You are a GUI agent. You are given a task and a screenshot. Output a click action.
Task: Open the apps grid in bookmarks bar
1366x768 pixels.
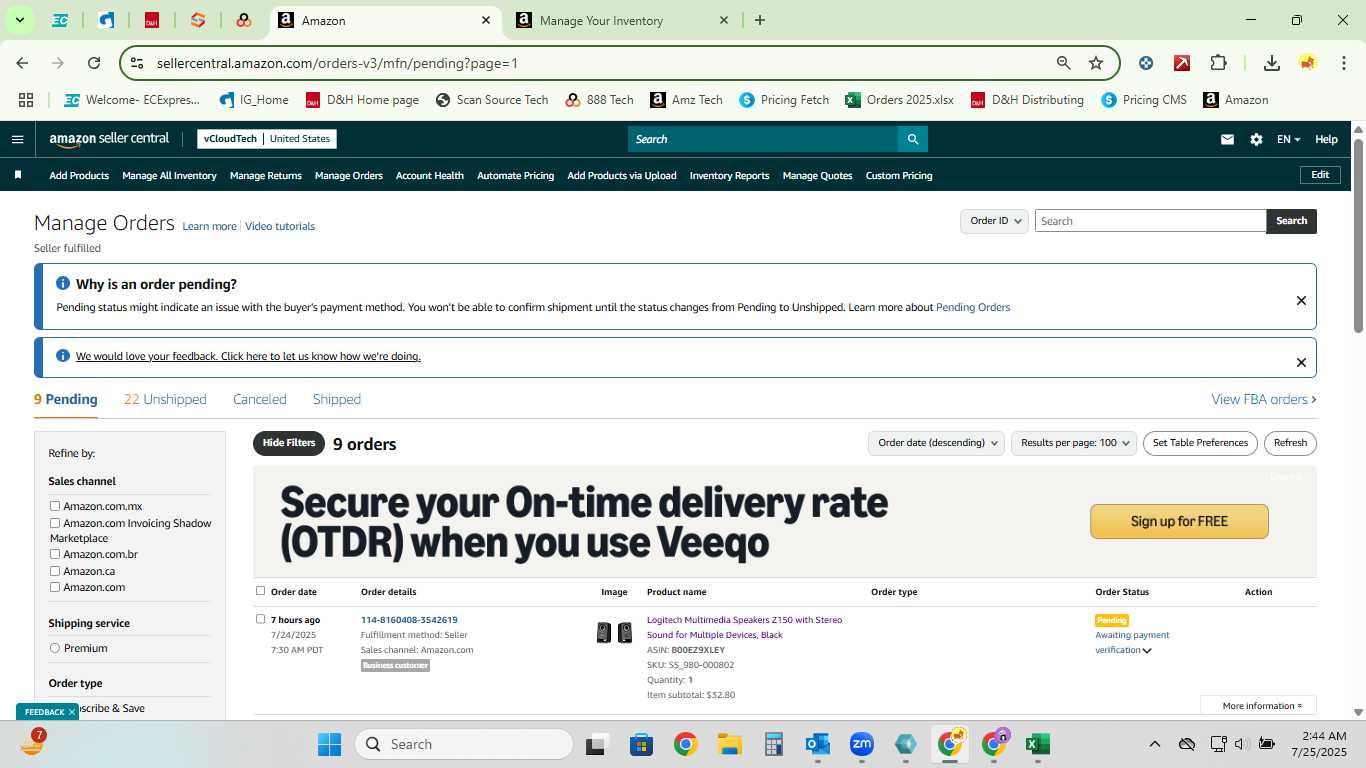(x=26, y=100)
